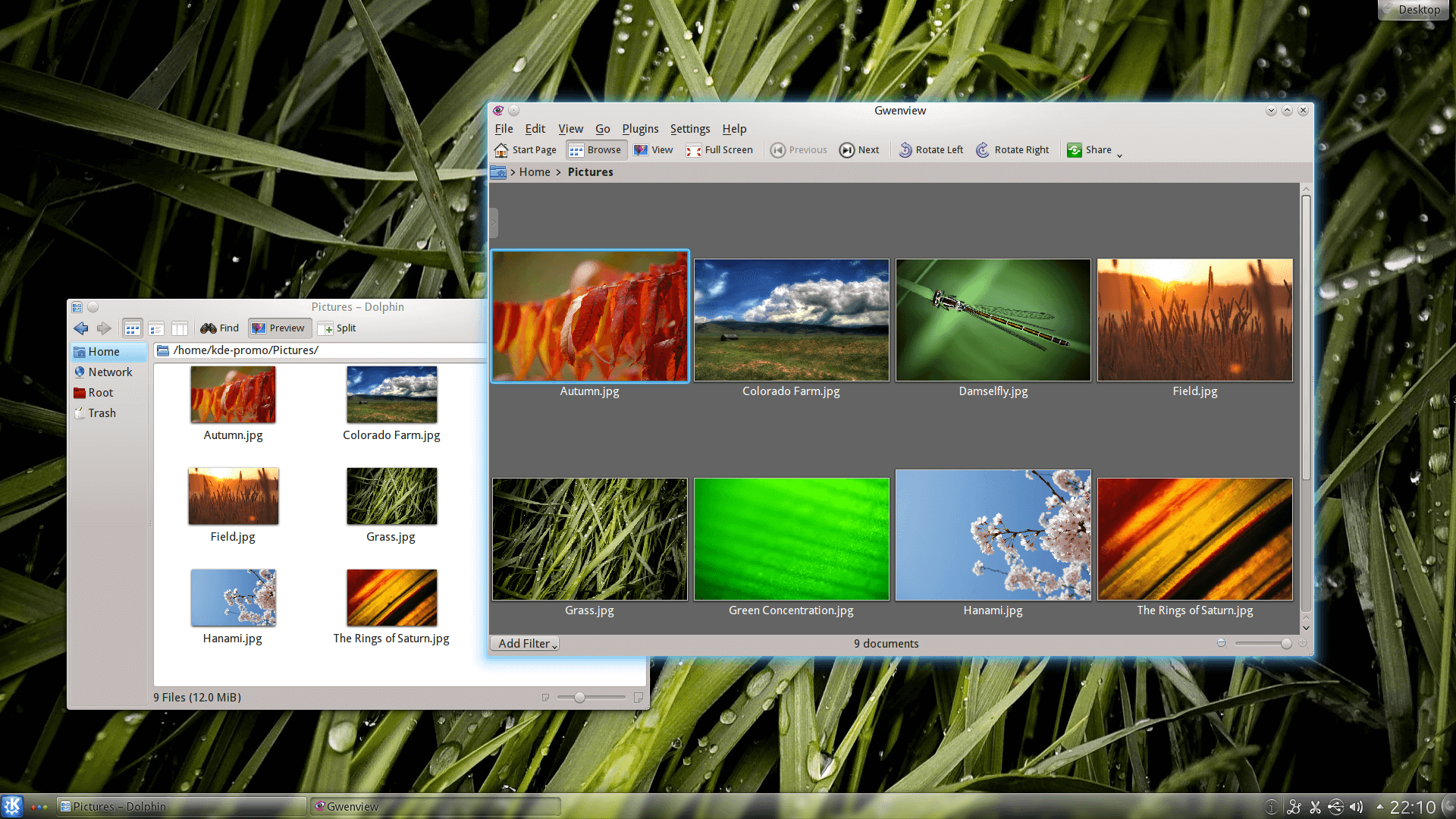Open the Plugins menu in Gwenview
1456x819 pixels.
640,128
